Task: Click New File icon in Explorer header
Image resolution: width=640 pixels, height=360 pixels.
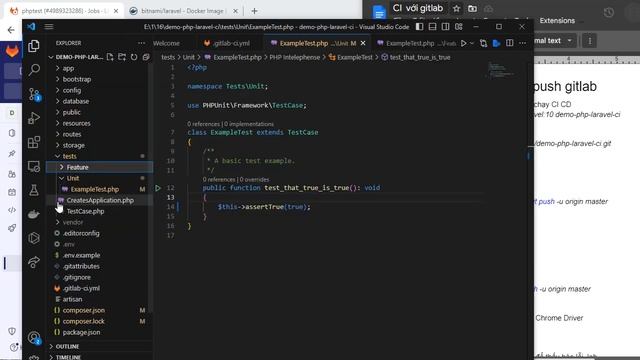Action: [x=110, y=57]
